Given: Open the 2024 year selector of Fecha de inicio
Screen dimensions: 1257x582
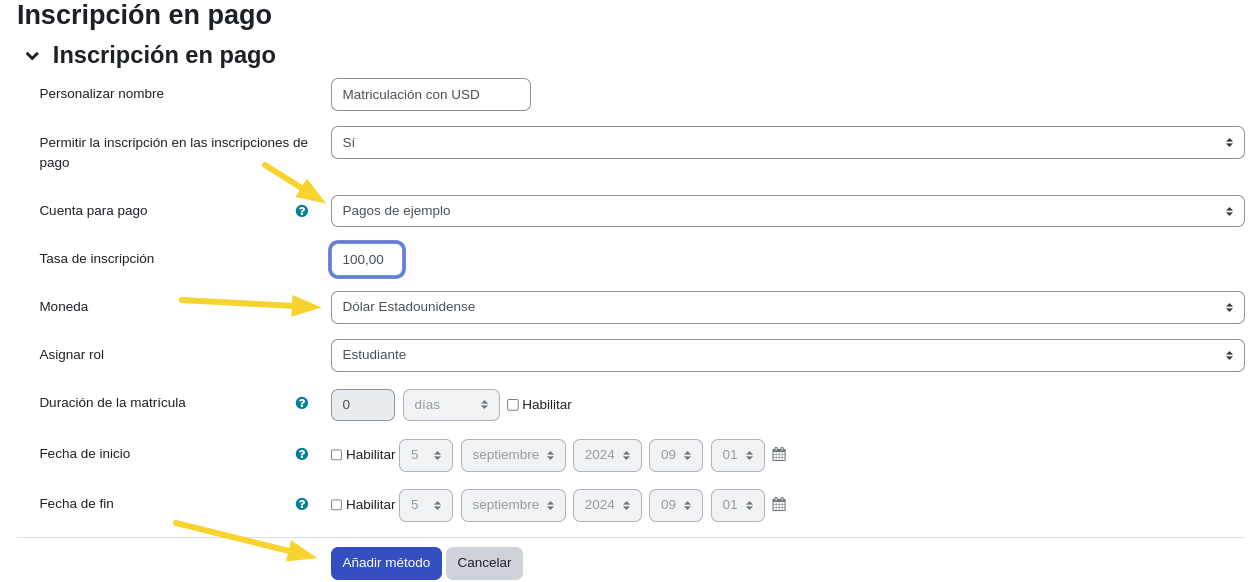Looking at the screenshot, I should coord(607,454).
